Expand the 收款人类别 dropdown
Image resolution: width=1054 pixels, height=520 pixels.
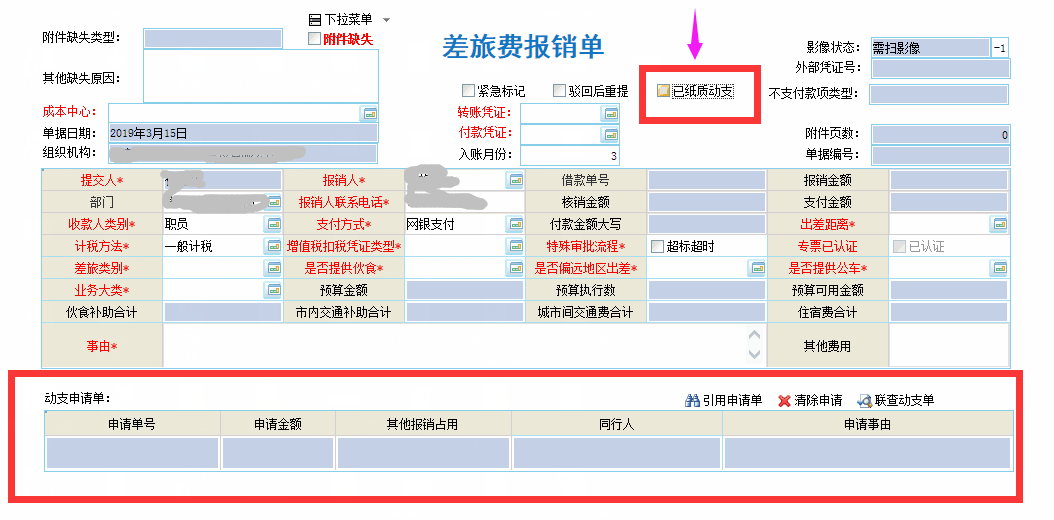click(273, 224)
